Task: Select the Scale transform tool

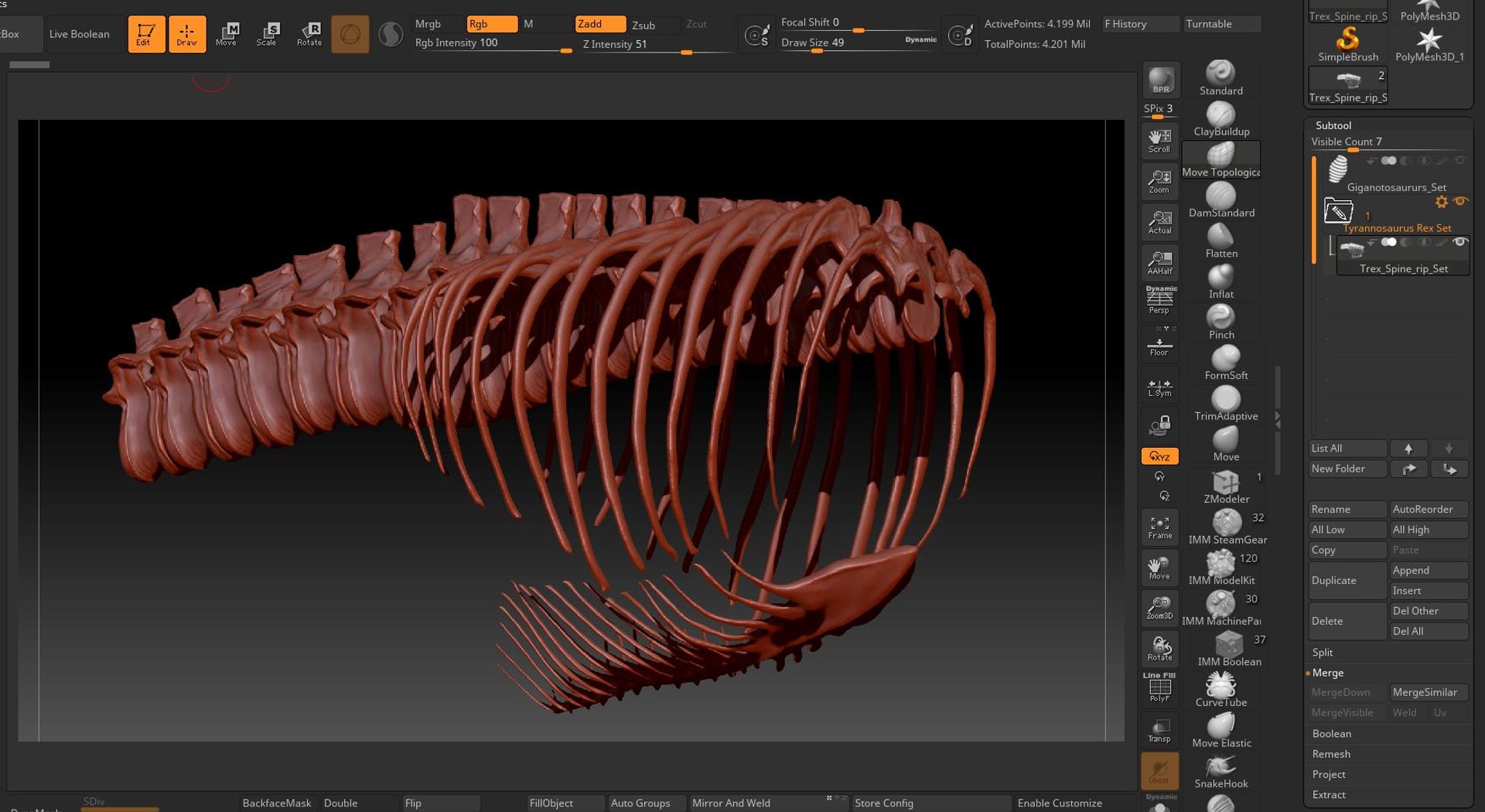Action: [x=267, y=34]
